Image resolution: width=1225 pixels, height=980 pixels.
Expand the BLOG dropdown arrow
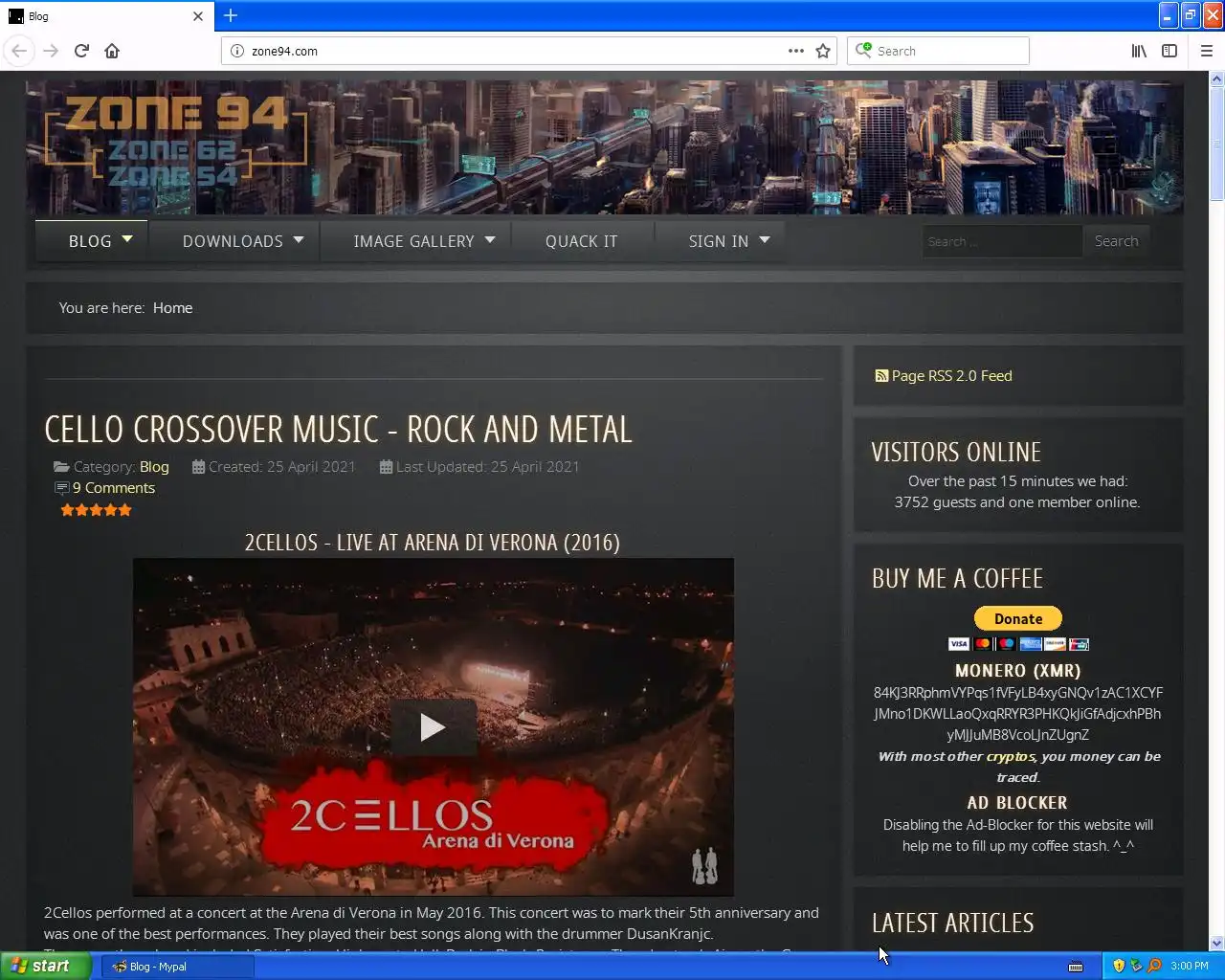(127, 239)
